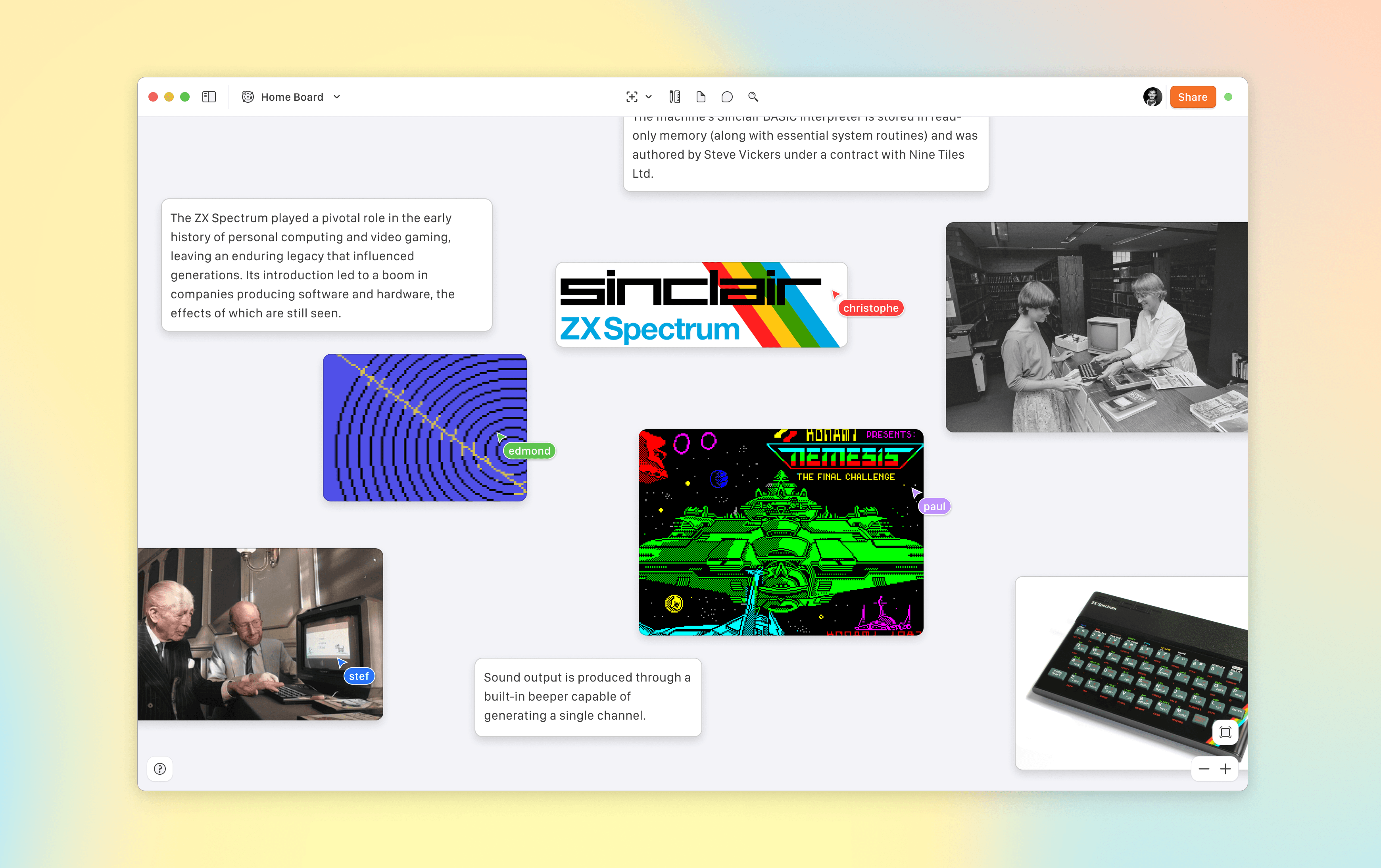Select the add frame tool icon
The width and height of the screenshot is (1381, 868).
click(x=632, y=97)
